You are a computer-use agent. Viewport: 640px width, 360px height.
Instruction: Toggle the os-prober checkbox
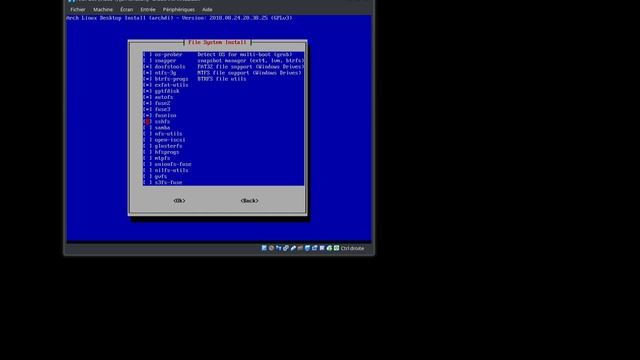[148, 54]
